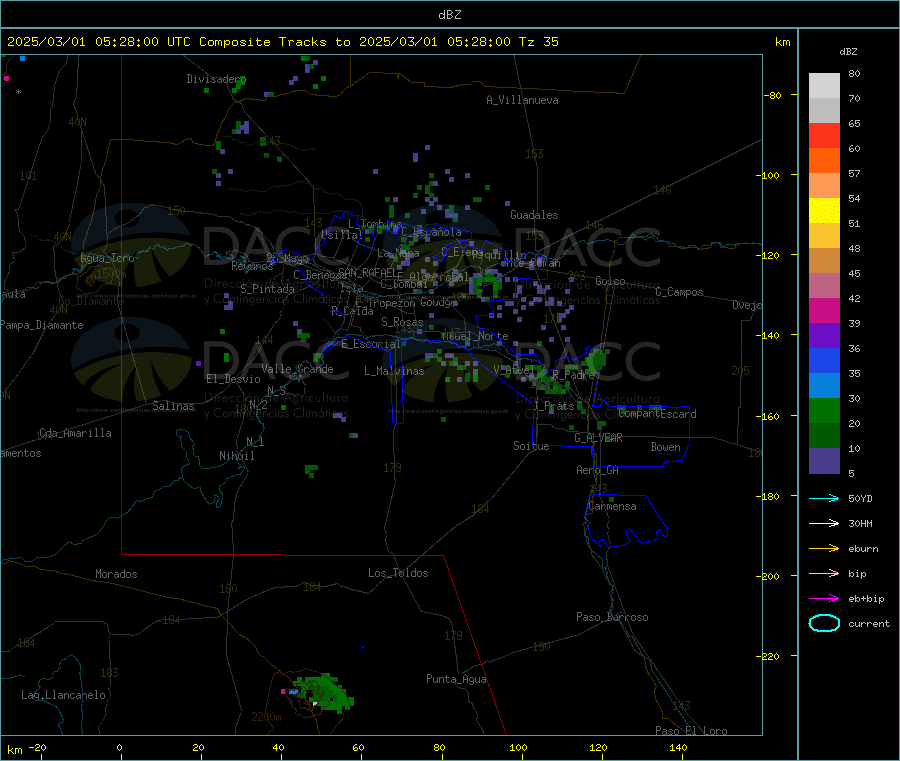Click the Nihuil location label

pyautogui.click(x=236, y=456)
